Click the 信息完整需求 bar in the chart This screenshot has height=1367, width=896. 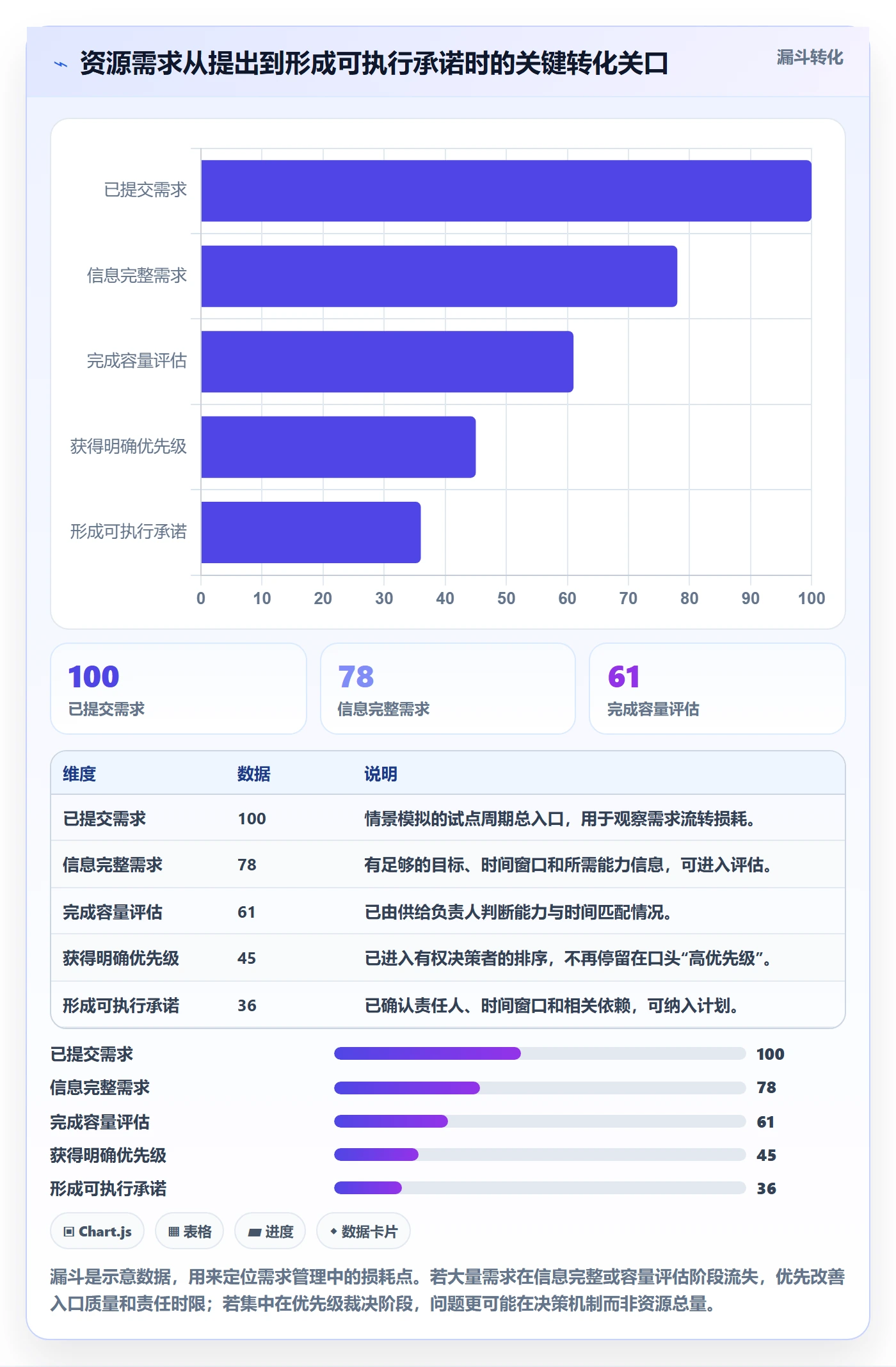click(x=439, y=276)
